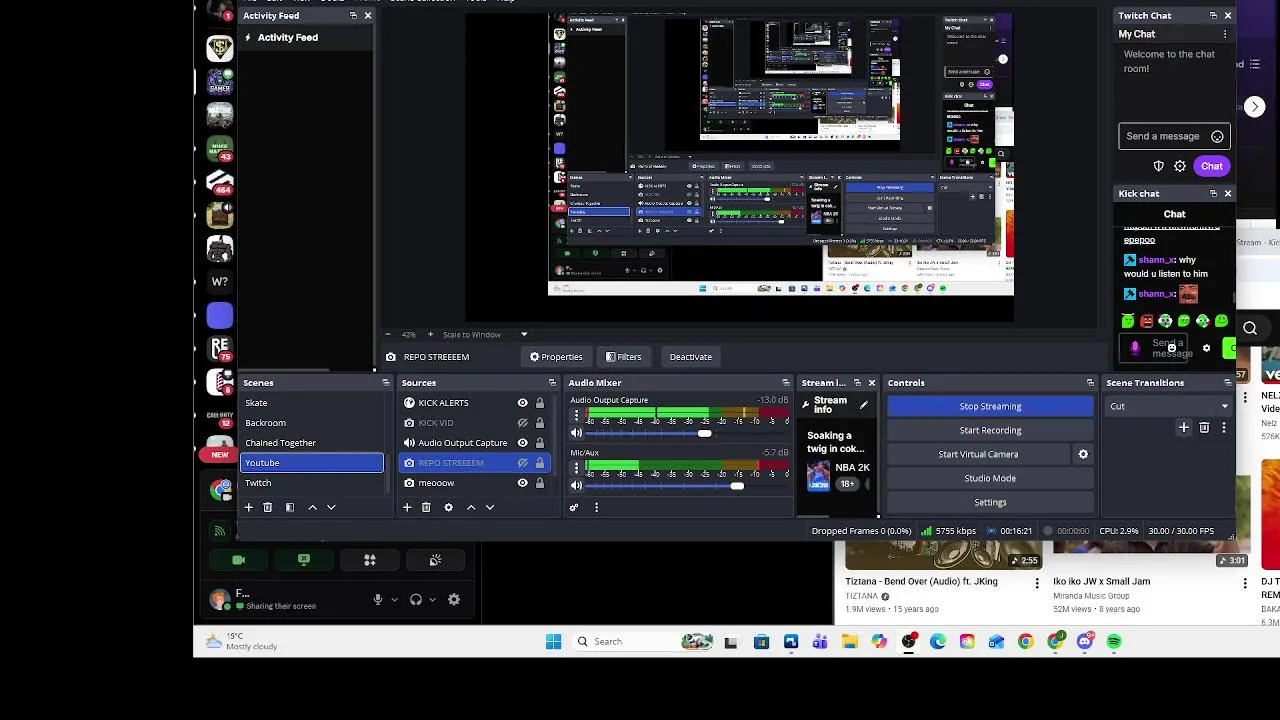1280x720 pixels.
Task: Hide the meooow source
Action: tap(522, 483)
